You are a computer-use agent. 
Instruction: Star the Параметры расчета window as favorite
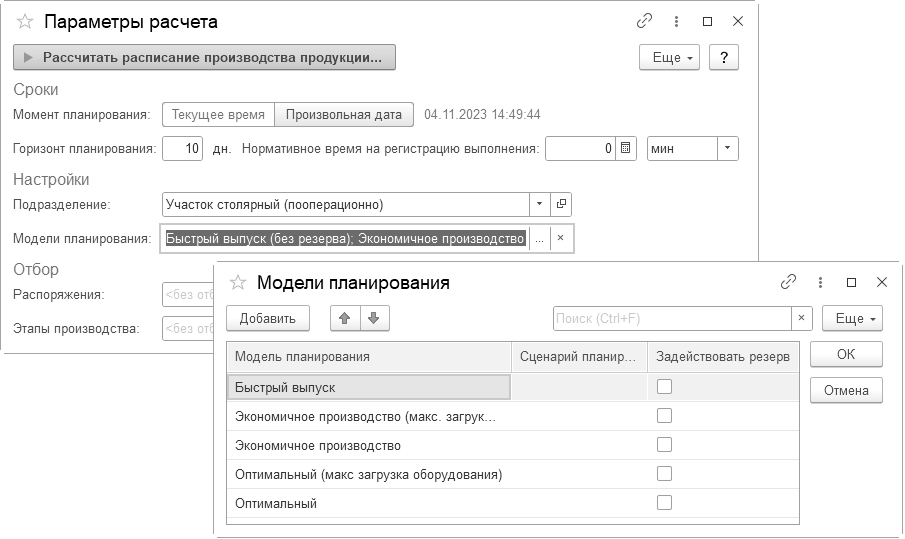click(x=25, y=21)
